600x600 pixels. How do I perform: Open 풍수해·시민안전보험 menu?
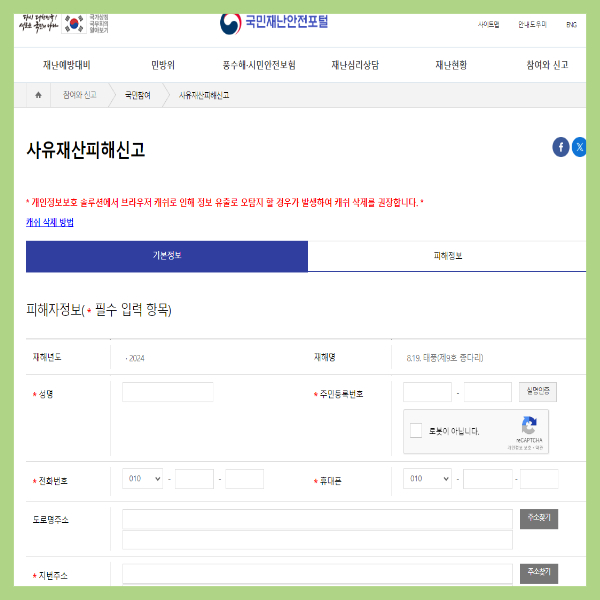click(259, 65)
